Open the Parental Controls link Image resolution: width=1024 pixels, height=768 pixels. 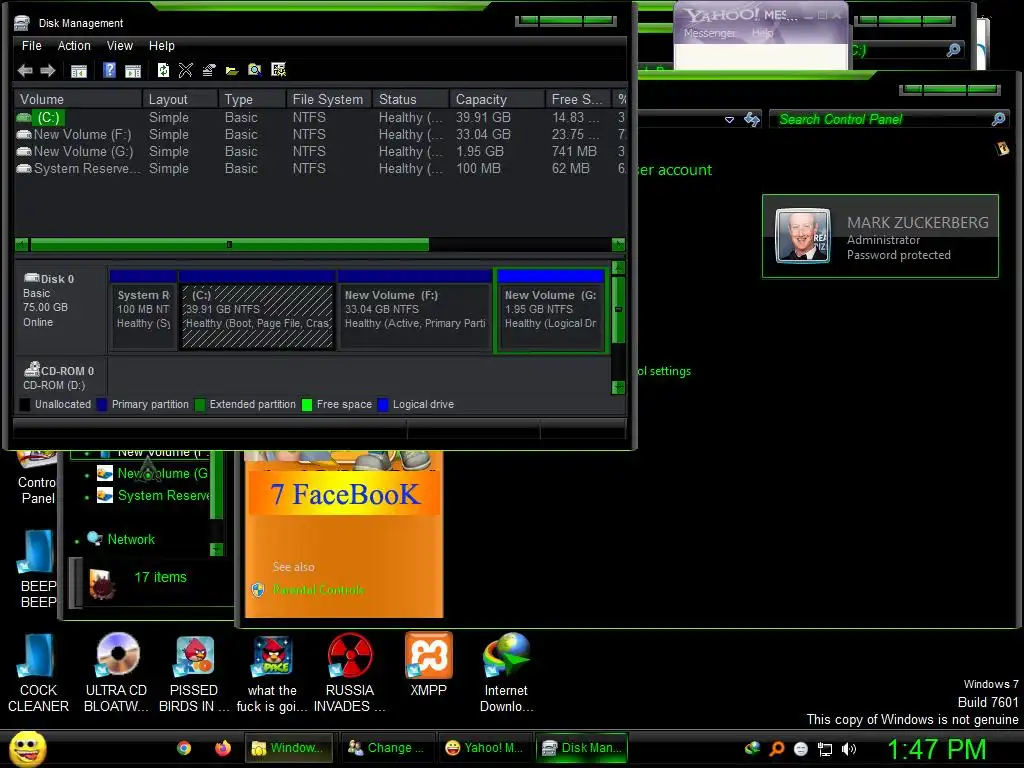(x=319, y=590)
